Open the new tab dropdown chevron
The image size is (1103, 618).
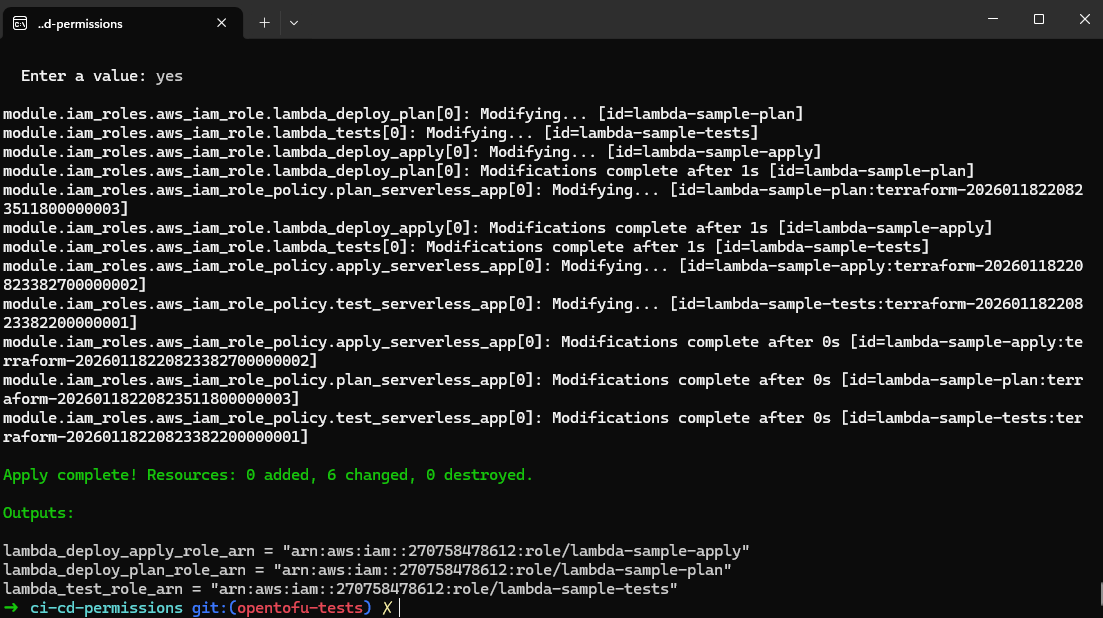pyautogui.click(x=293, y=21)
